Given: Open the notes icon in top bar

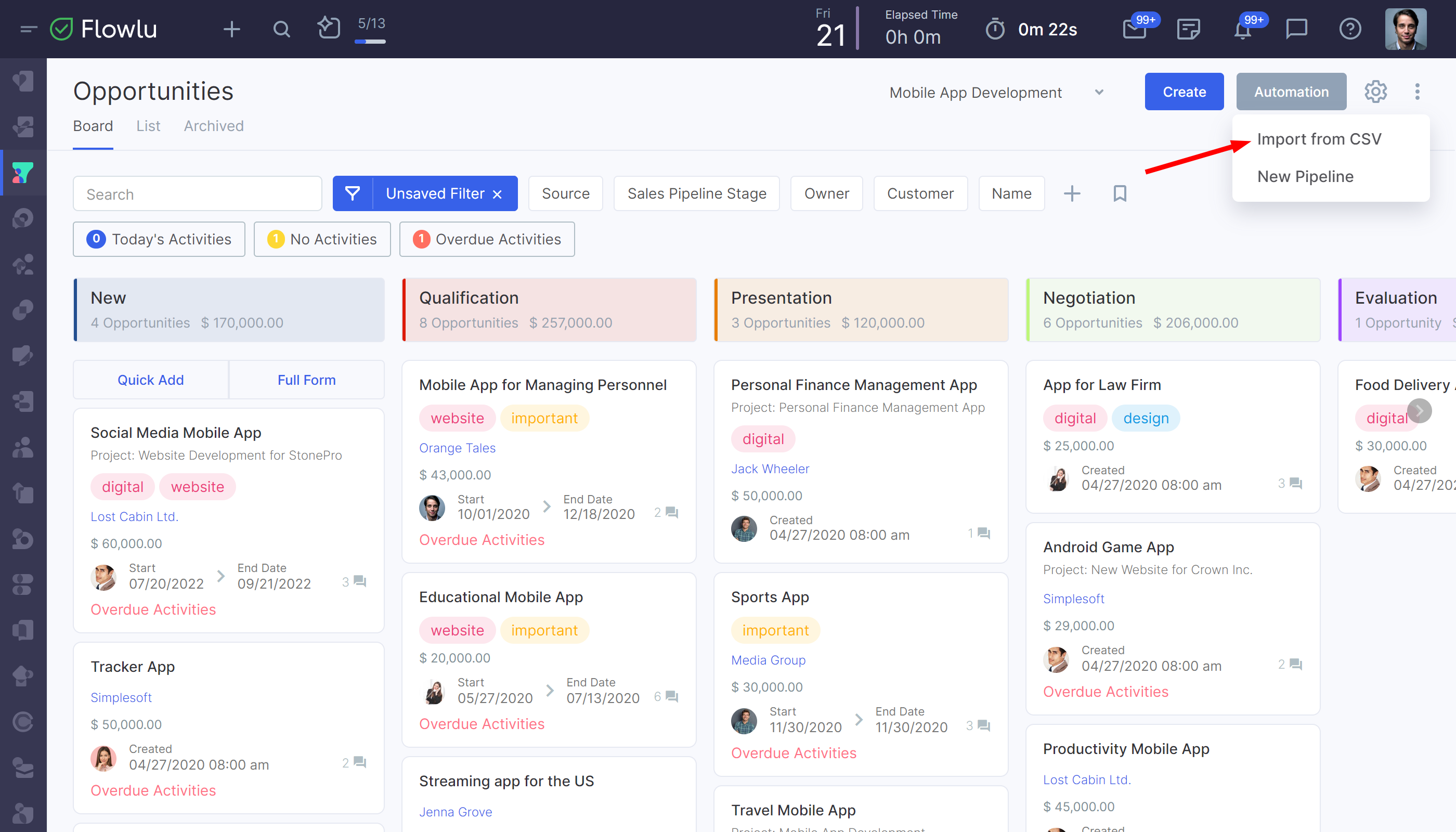Looking at the screenshot, I should 1189,29.
